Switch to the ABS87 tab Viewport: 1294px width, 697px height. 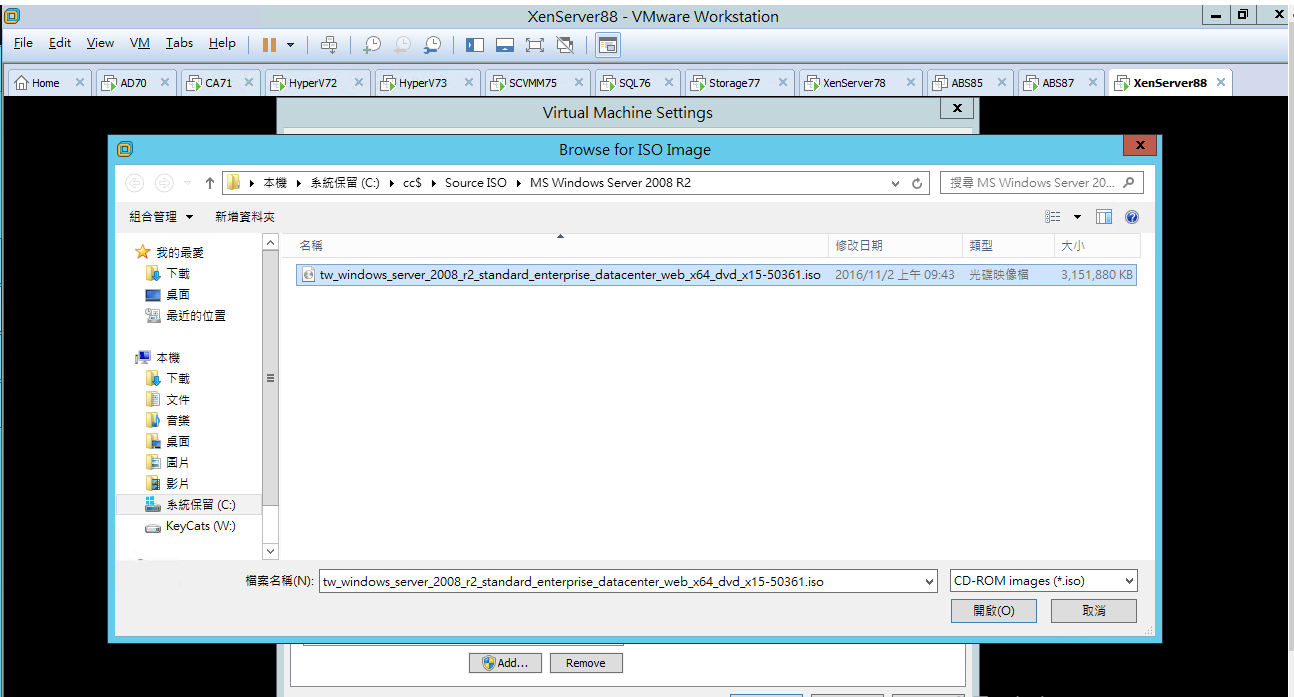(1058, 83)
